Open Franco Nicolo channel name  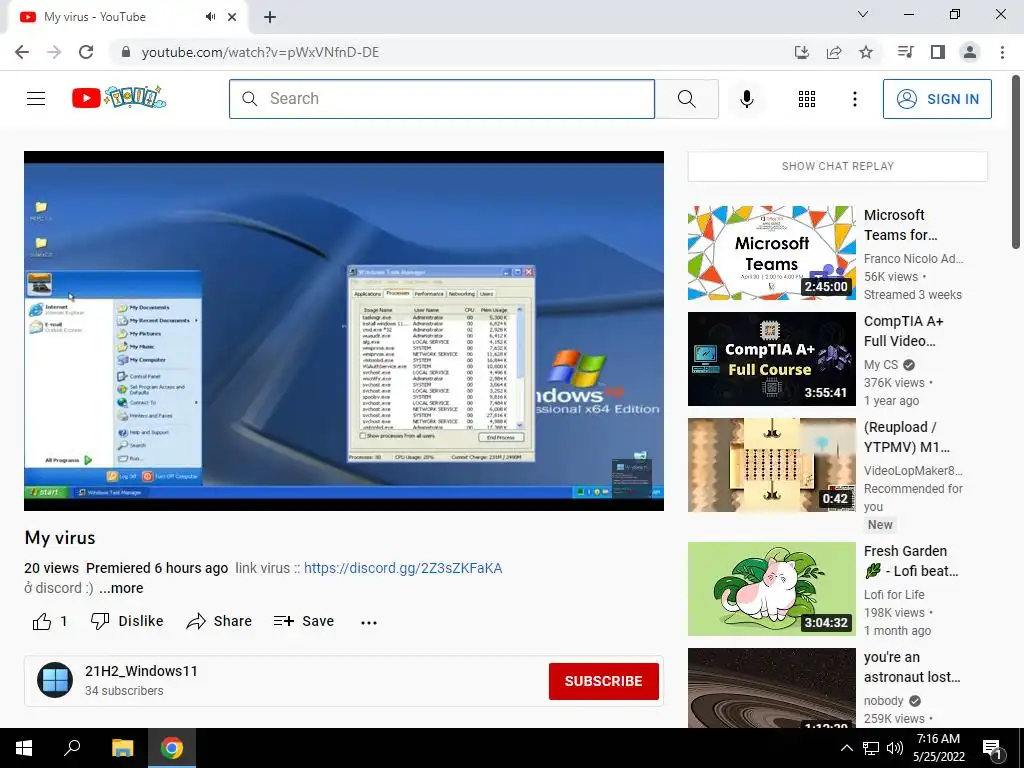(x=913, y=259)
